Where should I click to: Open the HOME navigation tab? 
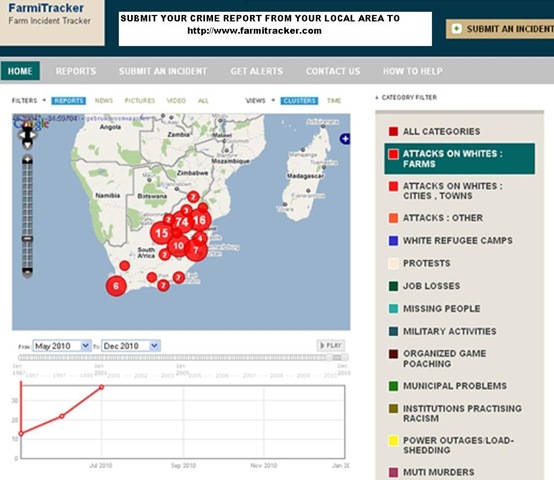tap(20, 71)
